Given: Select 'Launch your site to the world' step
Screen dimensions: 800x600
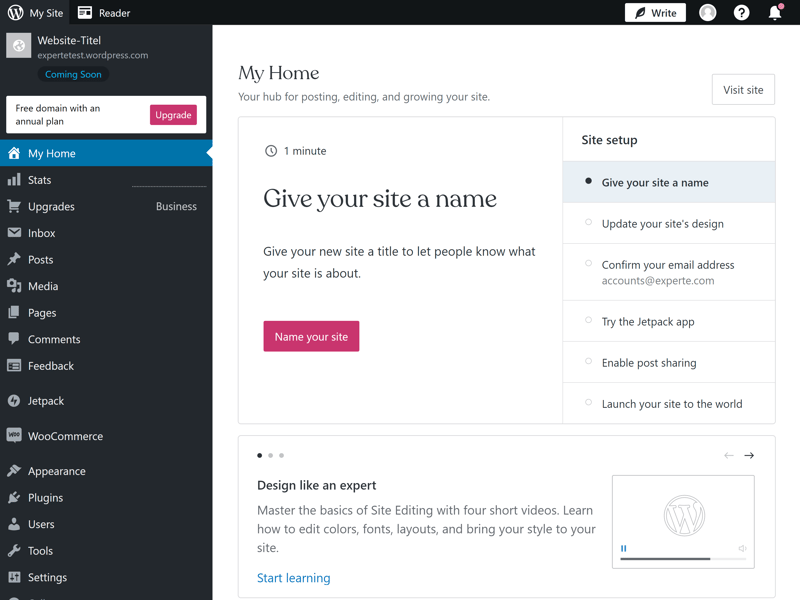Looking at the screenshot, I should click(671, 404).
